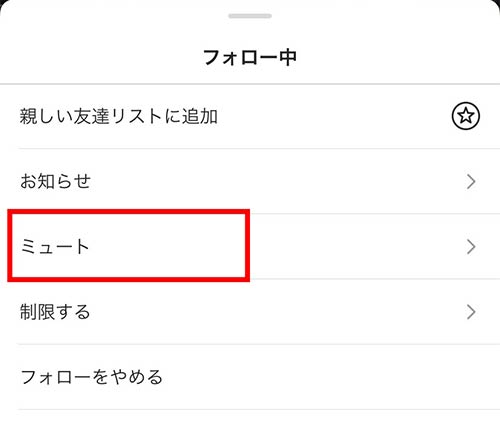Screen dimensions: 500x430
Task: Open the お知らせ notifications entry
Action: coord(55,181)
